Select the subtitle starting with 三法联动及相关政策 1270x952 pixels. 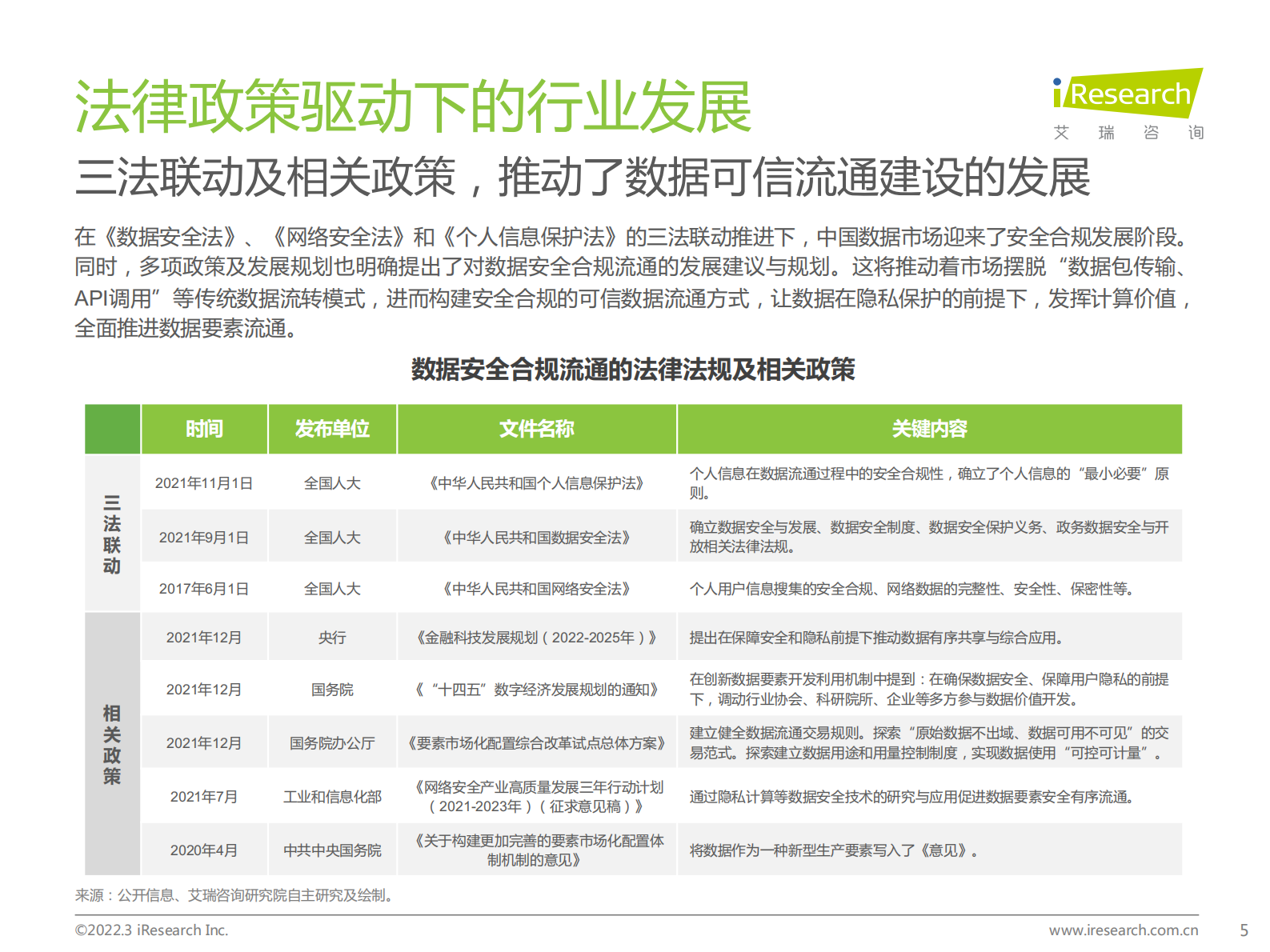click(x=583, y=177)
